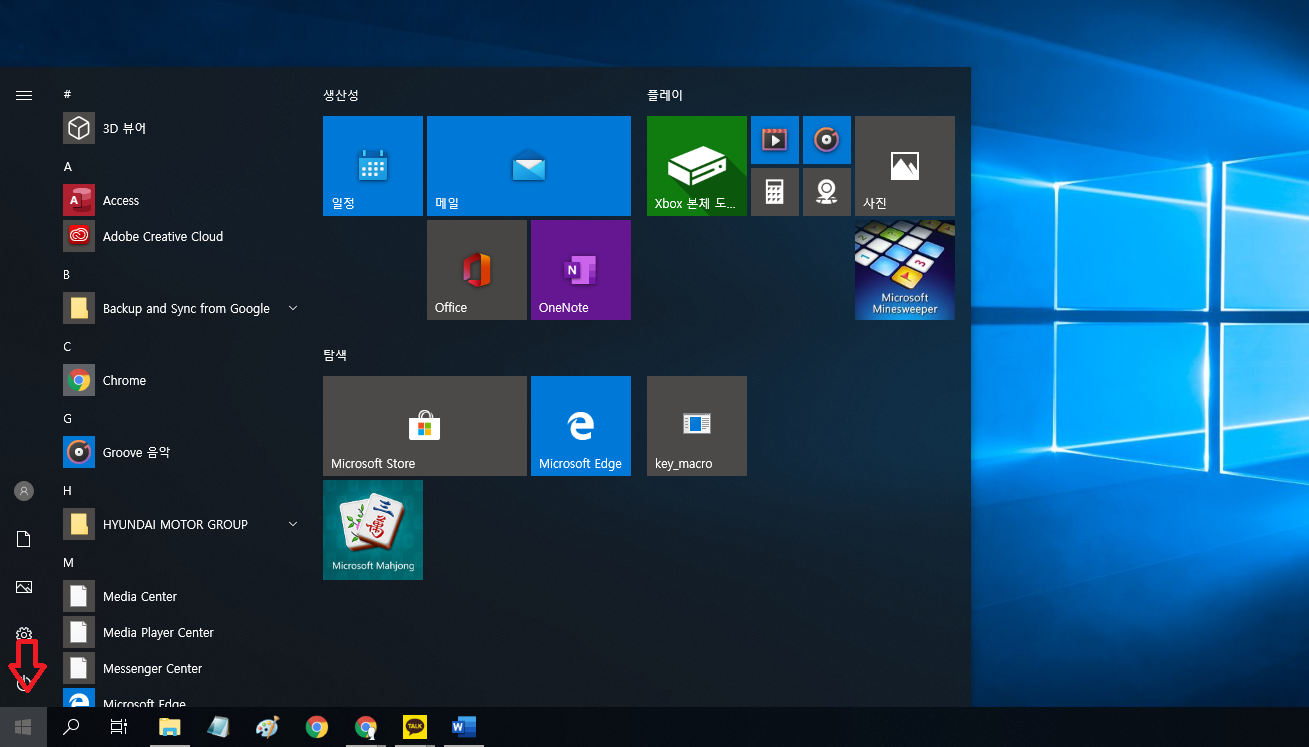Open the letter index via the A header

(x=67, y=166)
